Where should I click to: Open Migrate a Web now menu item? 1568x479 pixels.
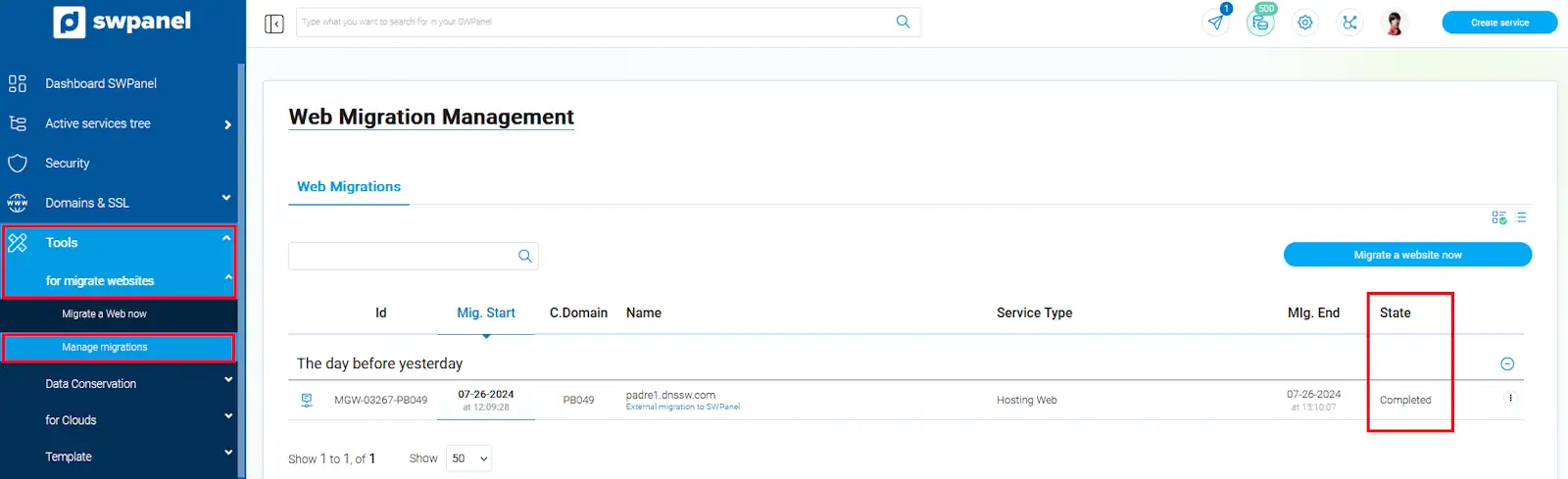point(104,314)
